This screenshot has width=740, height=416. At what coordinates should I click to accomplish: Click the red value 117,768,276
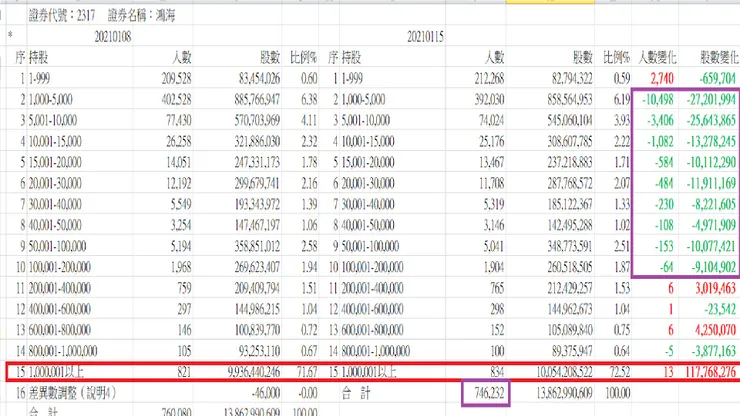(711, 372)
